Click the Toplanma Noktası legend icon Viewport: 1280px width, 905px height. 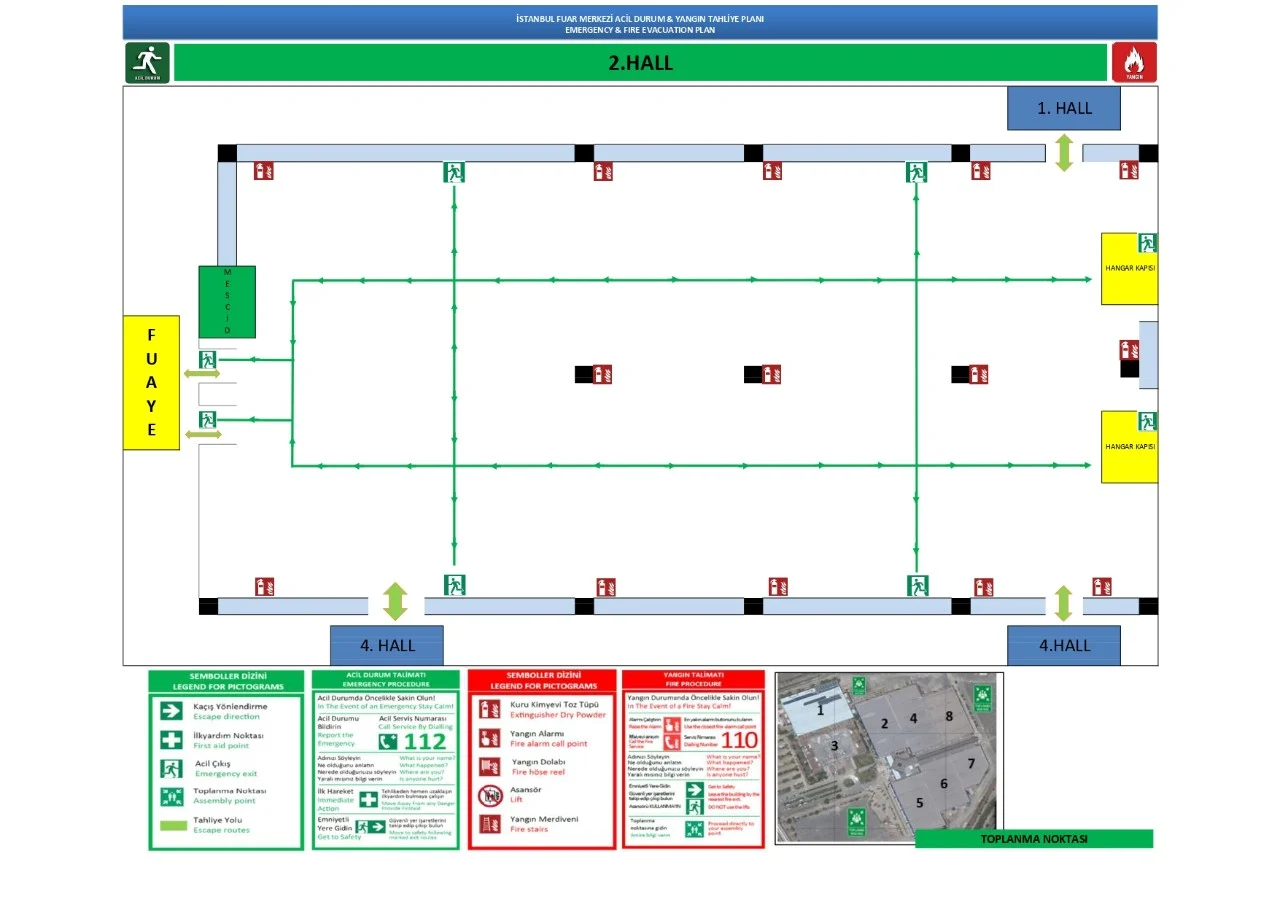click(171, 797)
